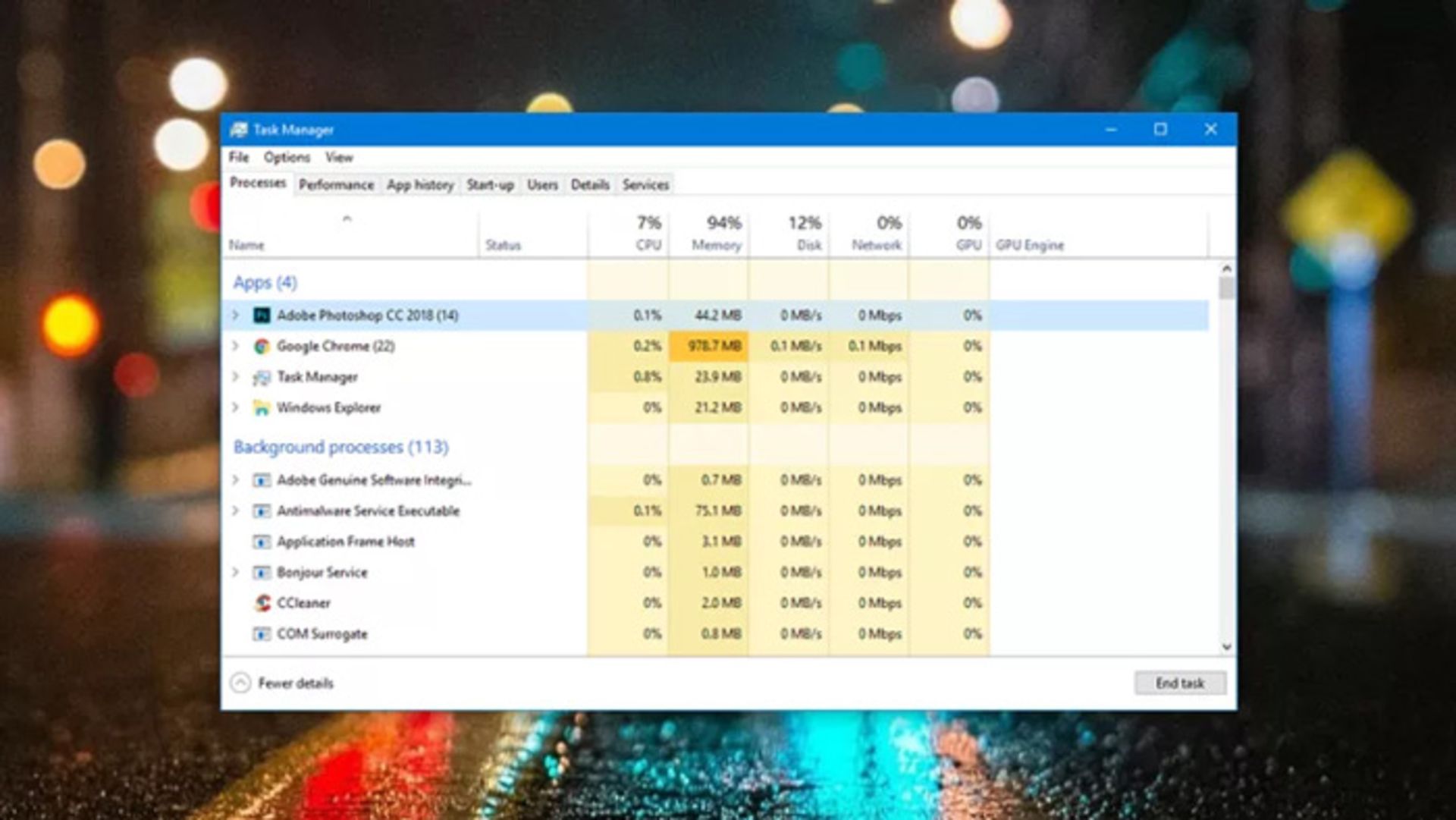Click the Fewer details arrow icon

pos(240,683)
